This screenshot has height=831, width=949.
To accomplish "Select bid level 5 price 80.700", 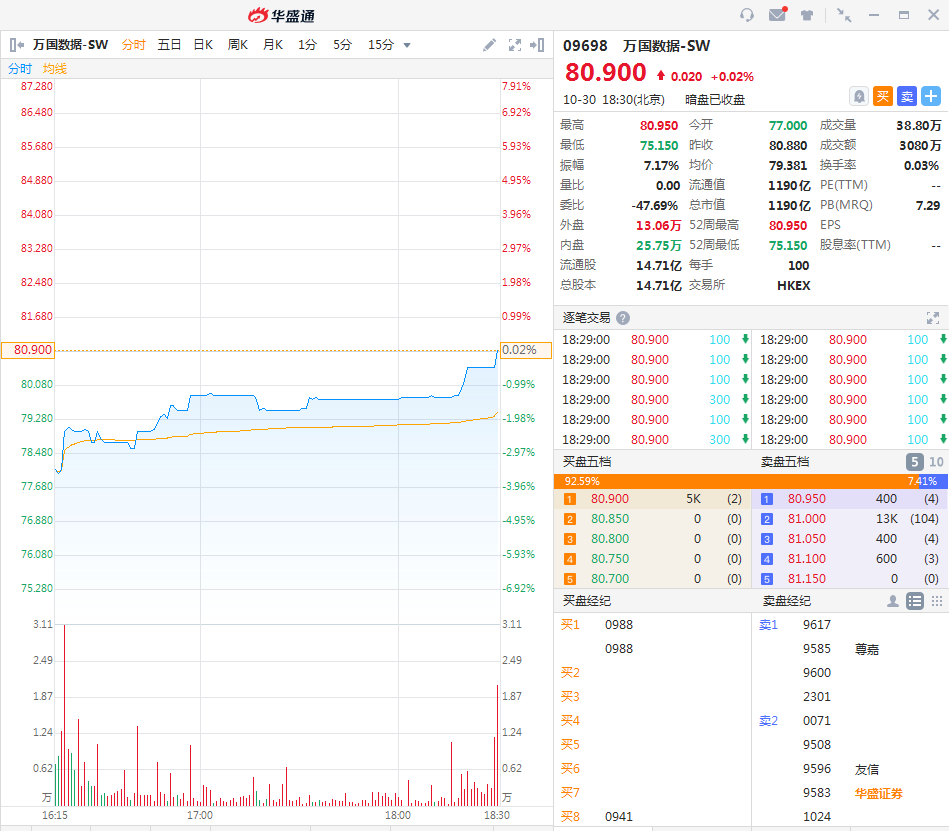I will pos(610,579).
